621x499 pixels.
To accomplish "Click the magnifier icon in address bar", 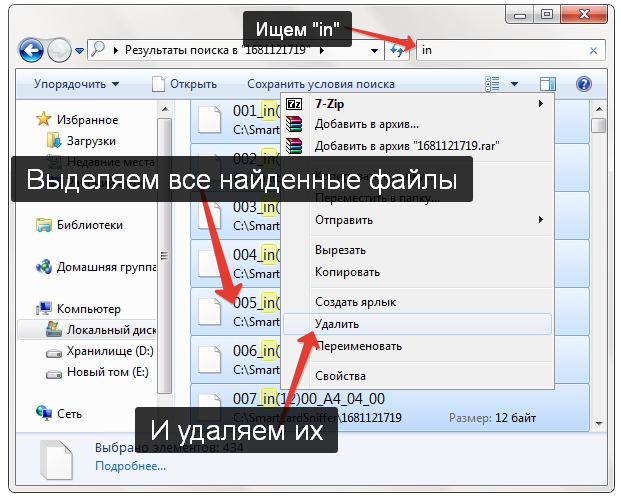I will pos(98,49).
